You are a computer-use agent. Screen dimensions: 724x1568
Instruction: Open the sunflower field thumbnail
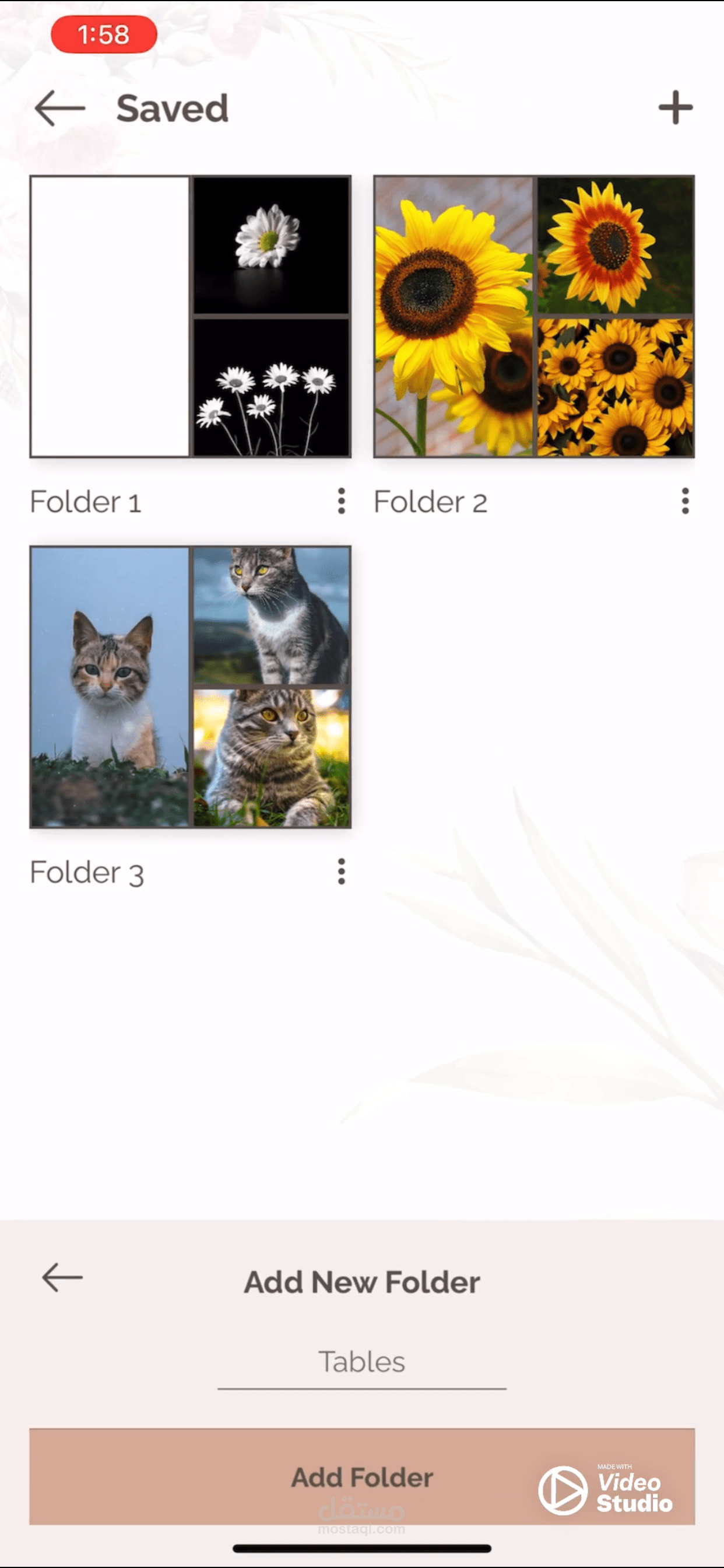(x=615, y=387)
